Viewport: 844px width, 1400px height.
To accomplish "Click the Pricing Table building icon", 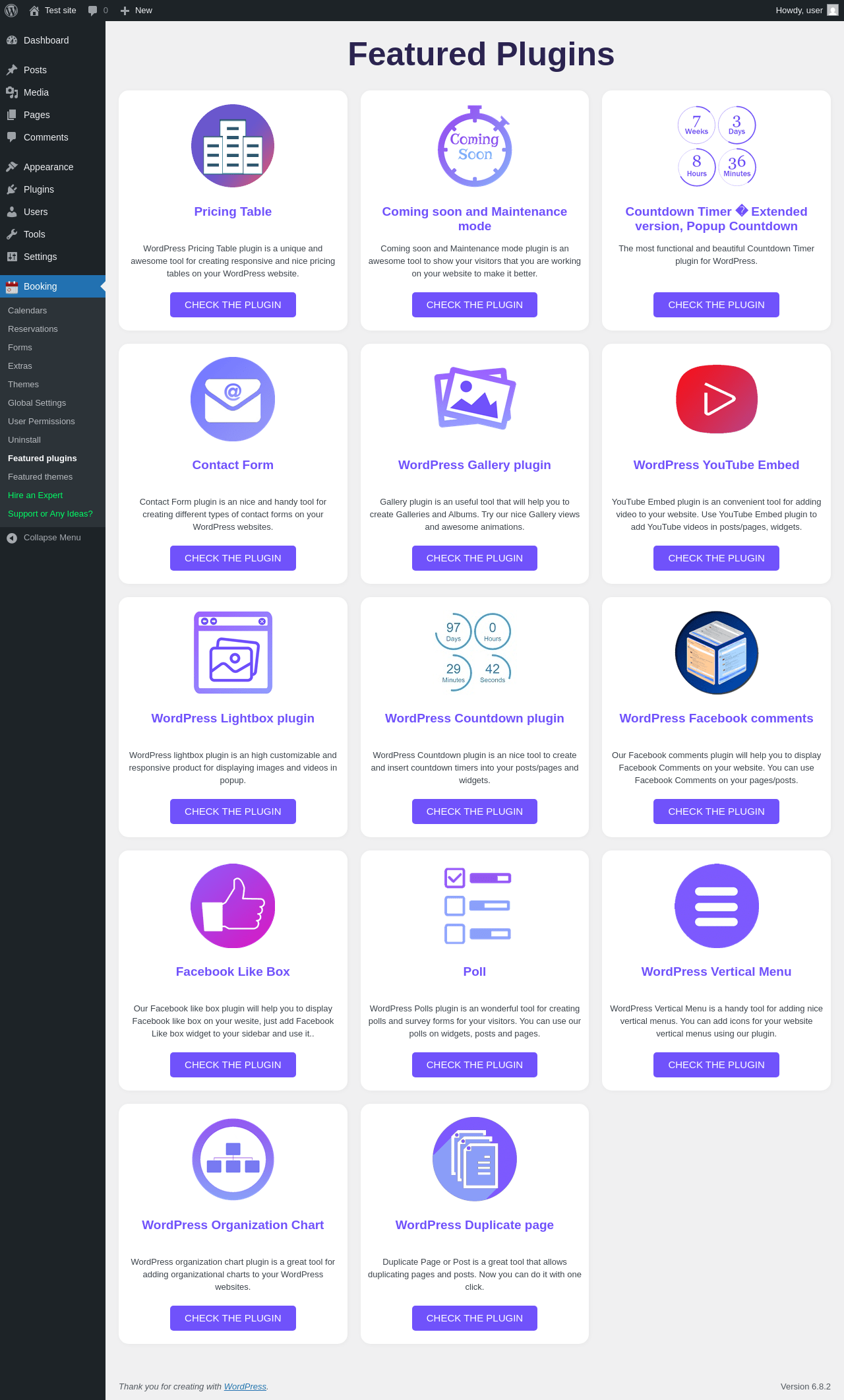I will (x=233, y=146).
